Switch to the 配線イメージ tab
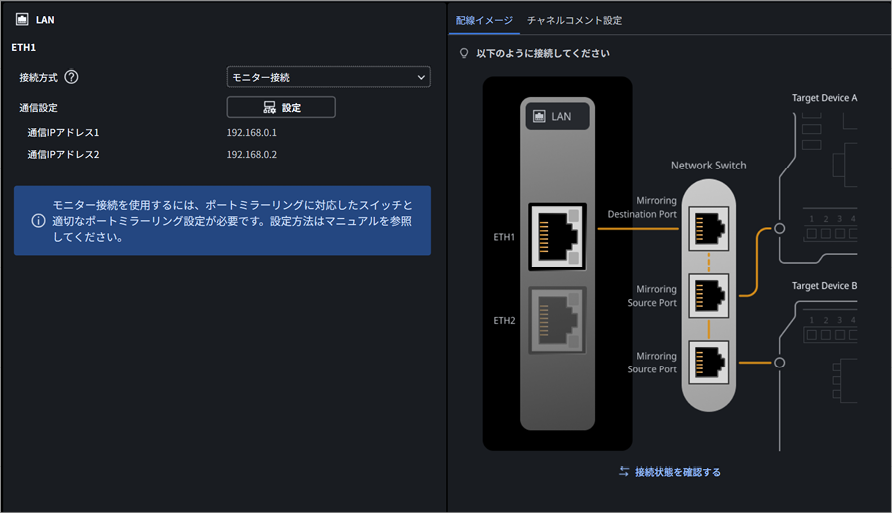The image size is (892, 513). click(484, 20)
